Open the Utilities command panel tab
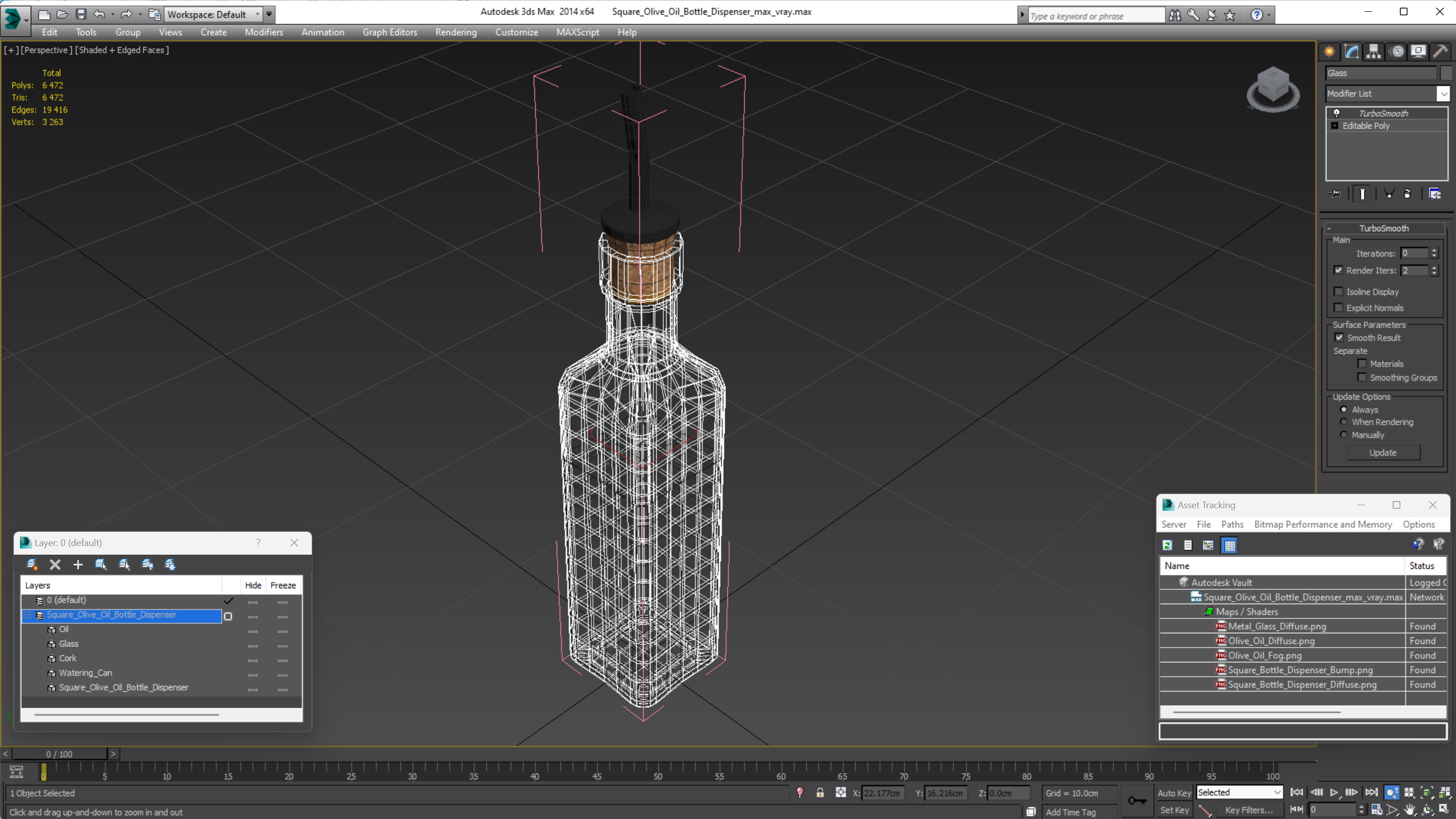 [x=1440, y=52]
